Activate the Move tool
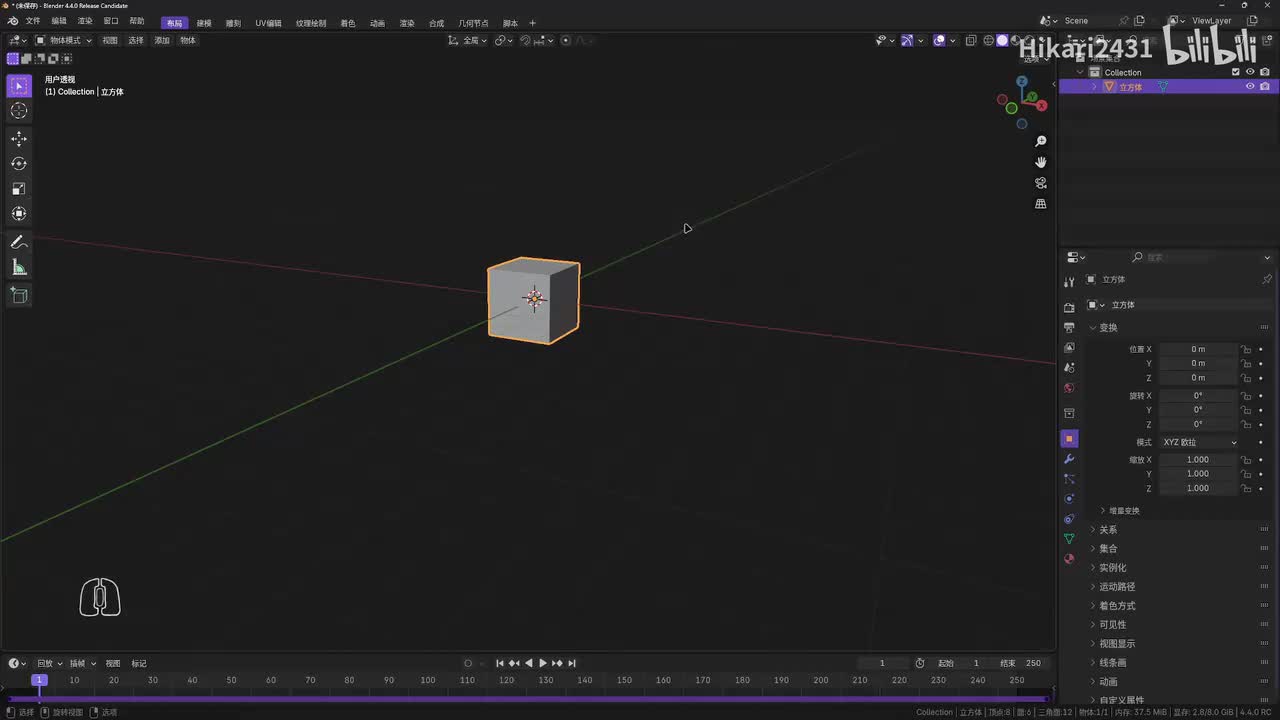Viewport: 1280px width, 720px height. coord(19,139)
